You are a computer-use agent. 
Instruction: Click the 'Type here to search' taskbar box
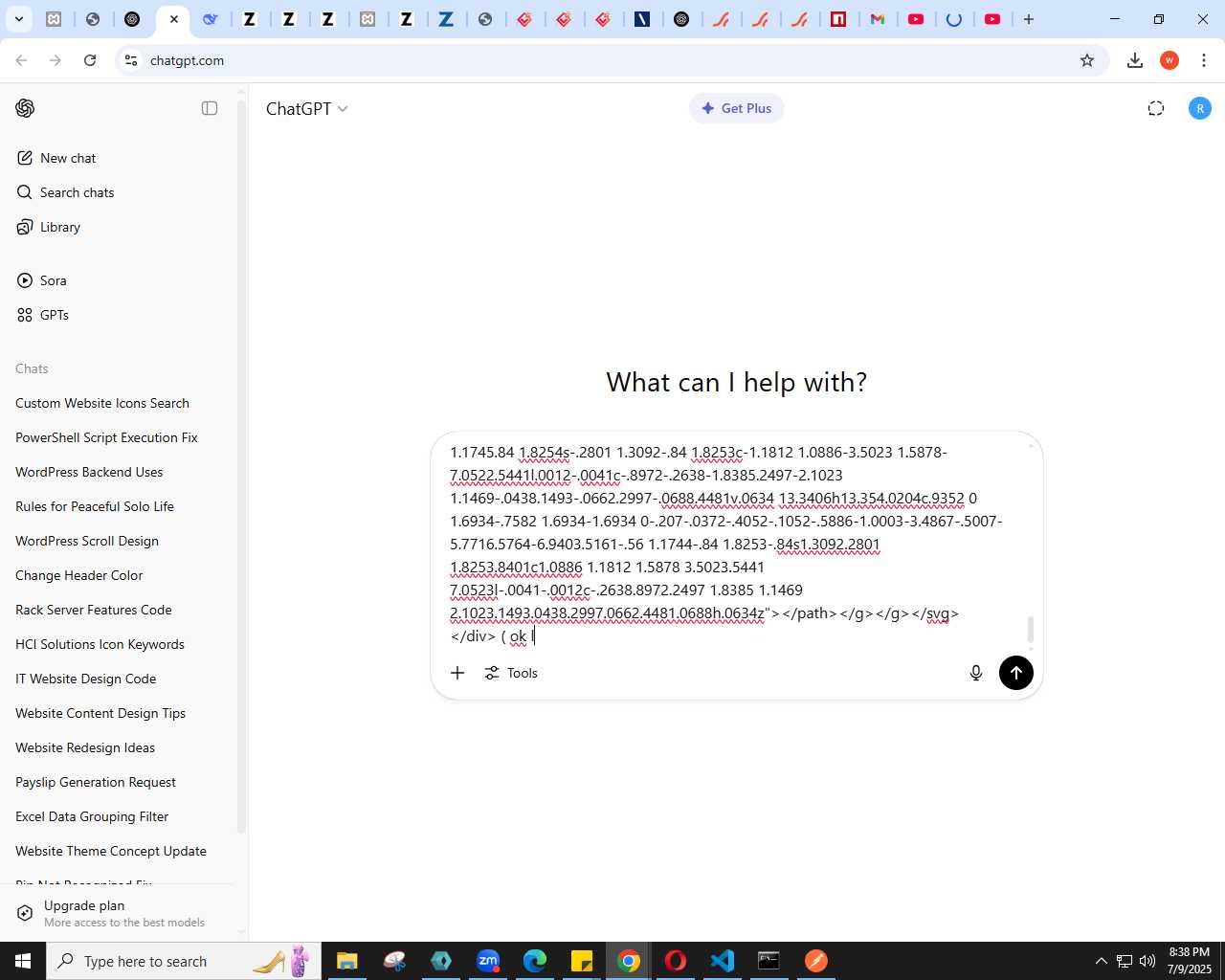(182, 961)
